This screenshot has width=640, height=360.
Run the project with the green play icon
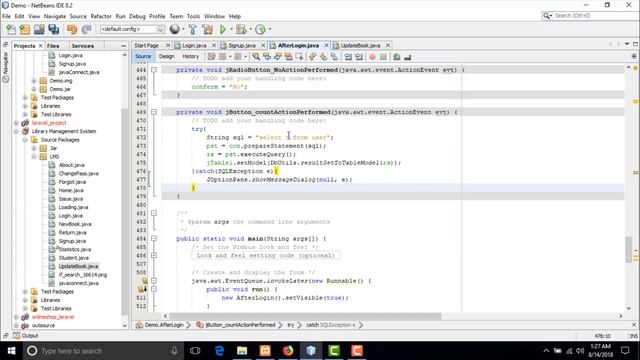[x=223, y=29]
